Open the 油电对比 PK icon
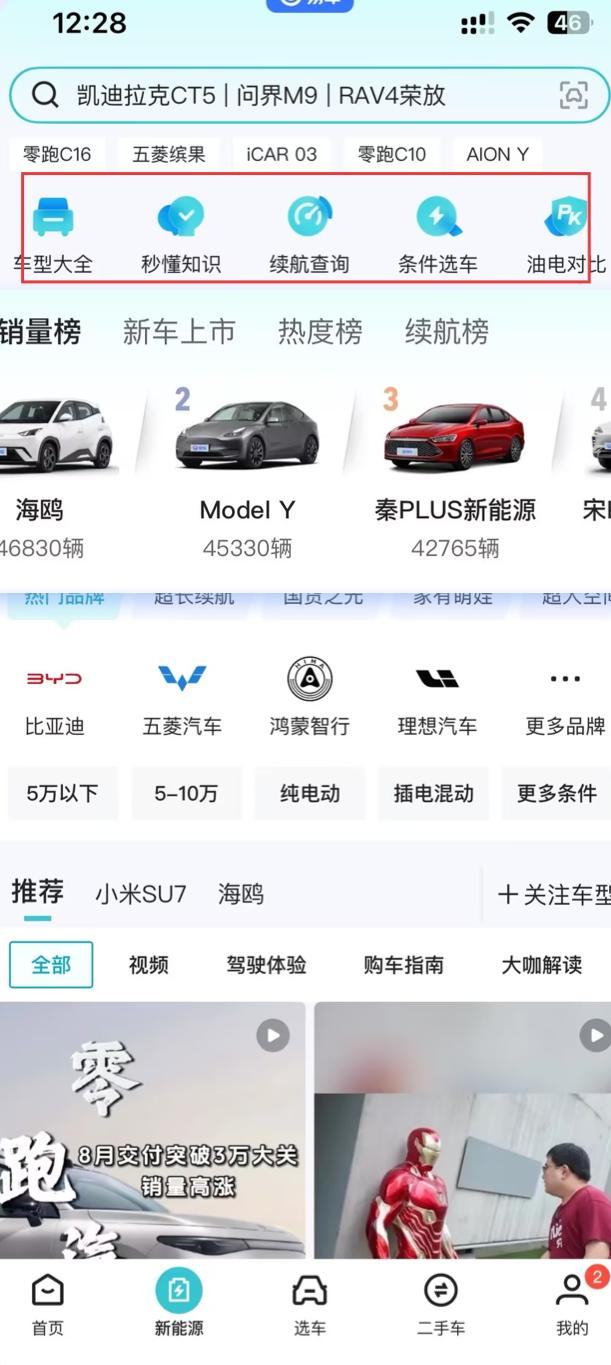Screen dimensions: 611x1365 [566, 217]
